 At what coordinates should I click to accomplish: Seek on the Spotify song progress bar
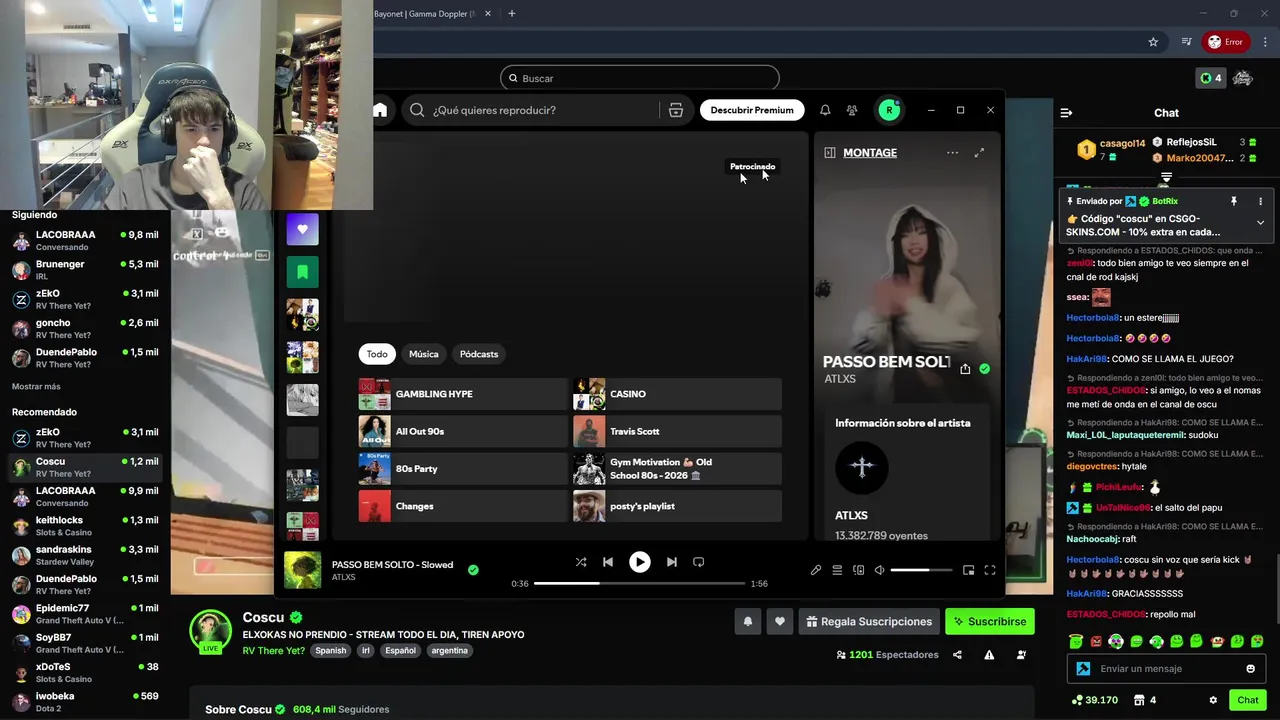[640, 583]
